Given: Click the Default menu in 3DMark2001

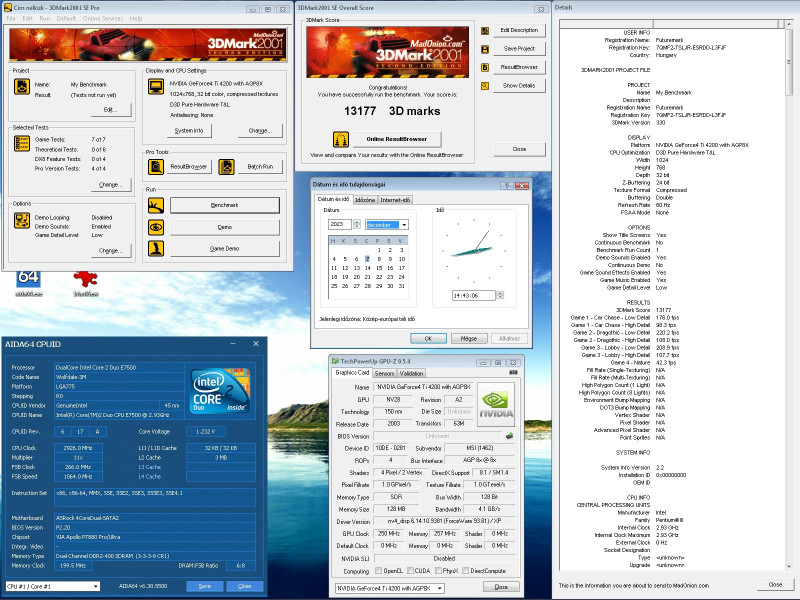Looking at the screenshot, I should click(66, 18).
